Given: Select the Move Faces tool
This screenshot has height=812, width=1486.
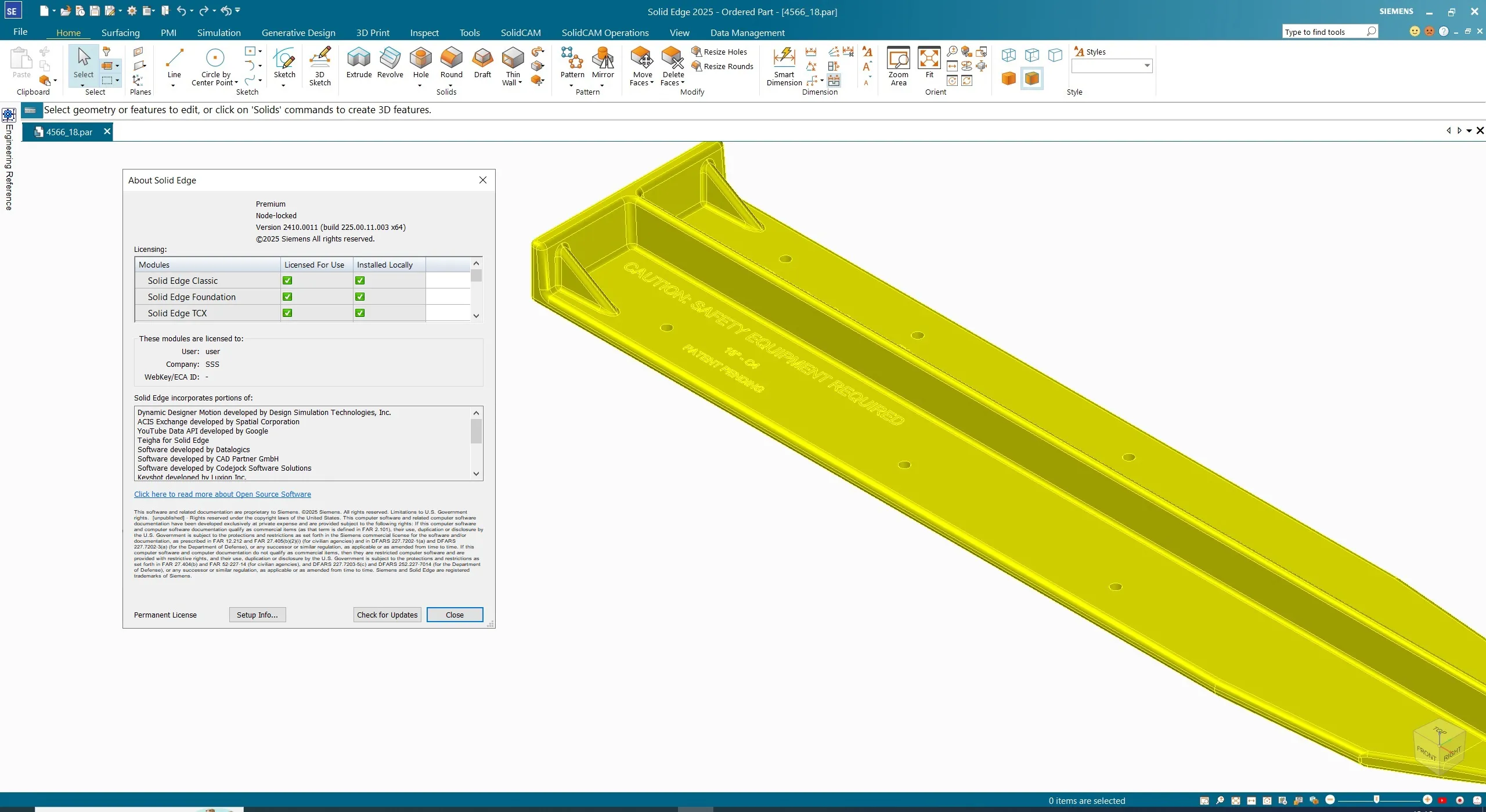Looking at the screenshot, I should coord(642,59).
